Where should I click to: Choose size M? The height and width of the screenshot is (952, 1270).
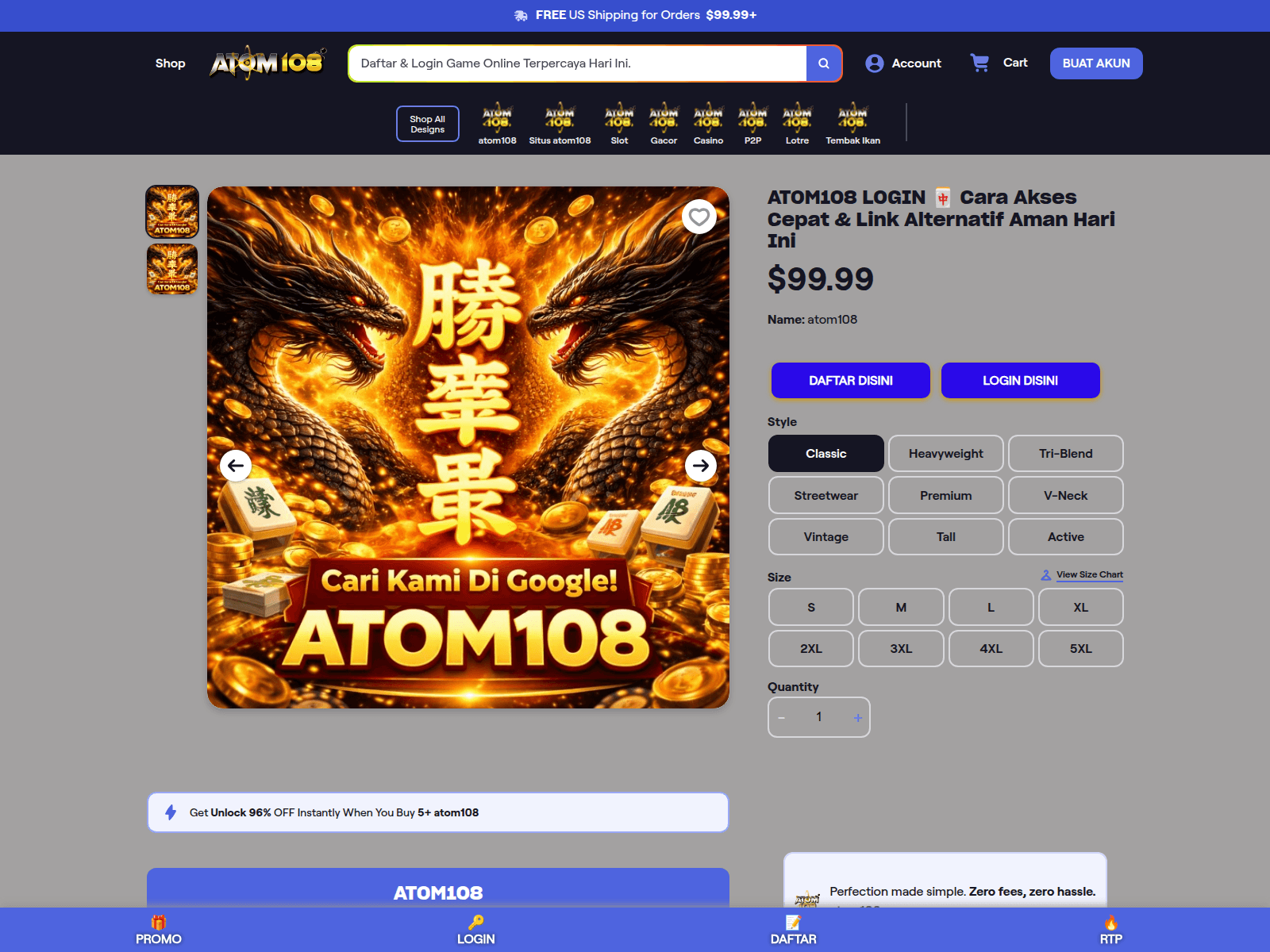[x=901, y=607]
